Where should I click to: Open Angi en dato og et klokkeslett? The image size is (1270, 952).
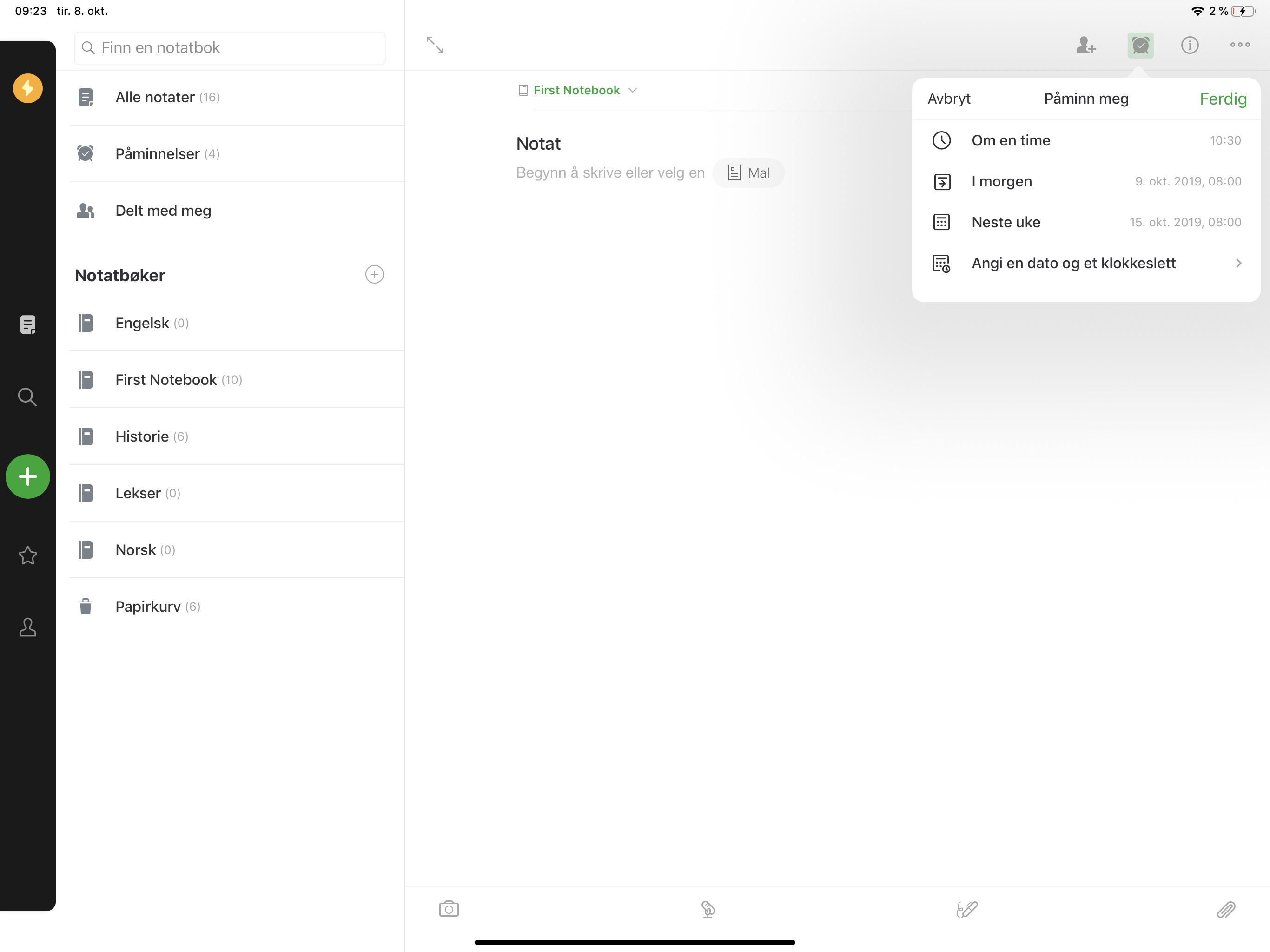1086,263
